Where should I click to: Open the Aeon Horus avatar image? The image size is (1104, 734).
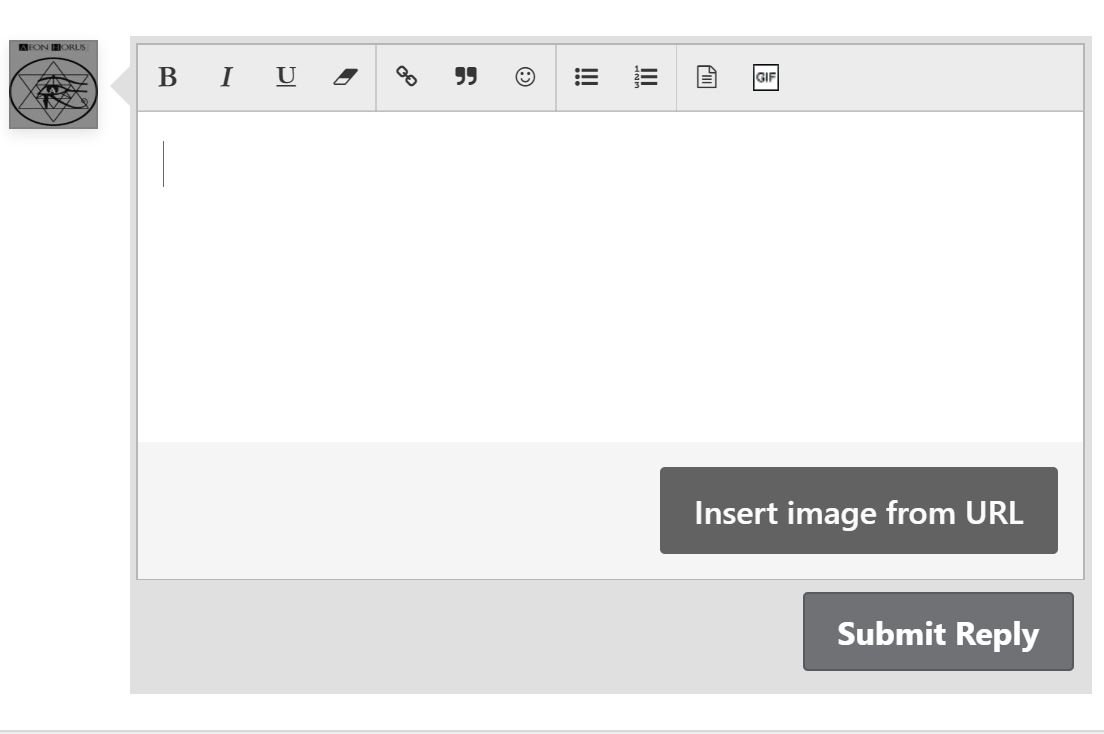coord(54,85)
